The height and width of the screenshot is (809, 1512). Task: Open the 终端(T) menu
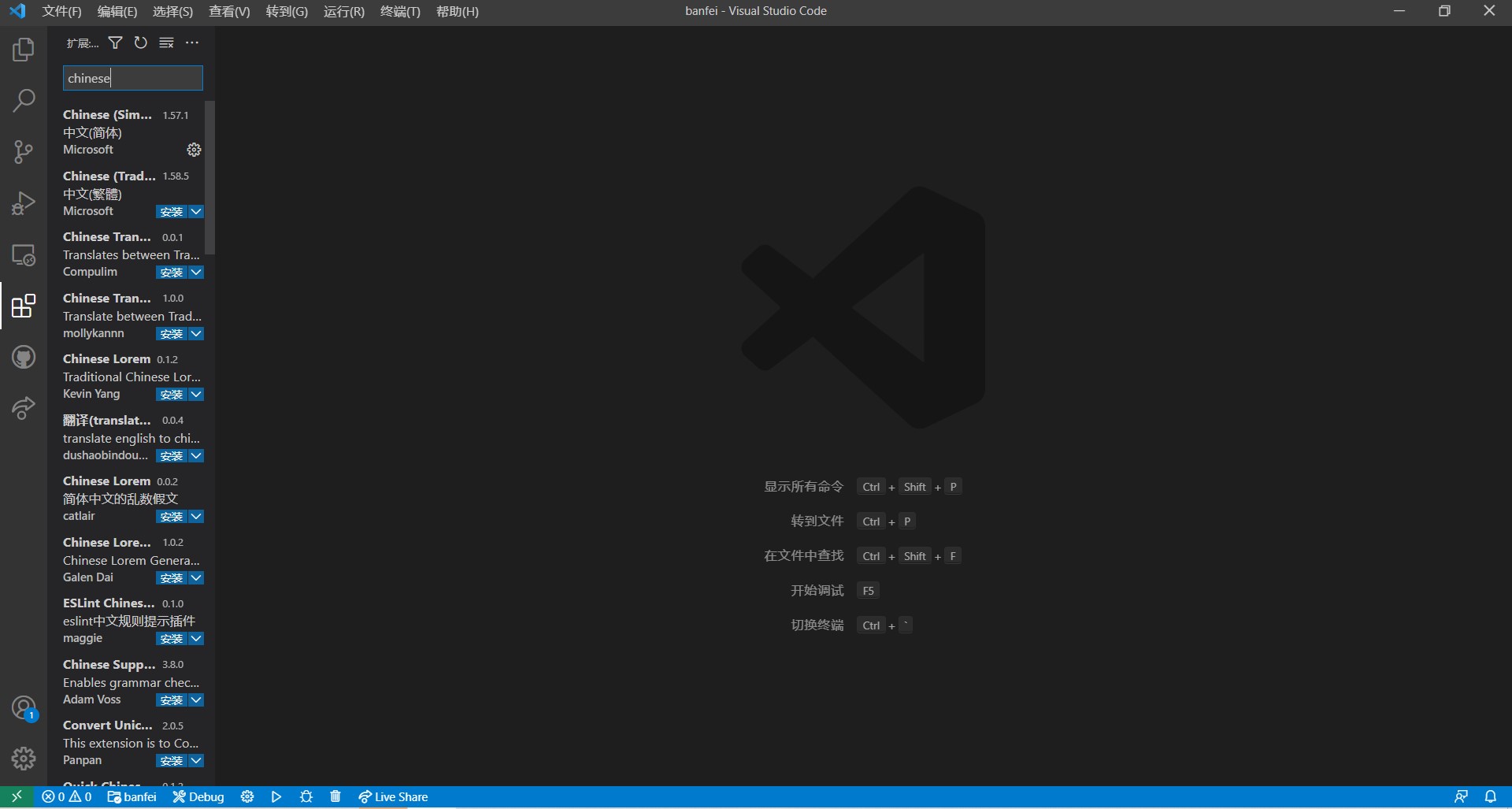coord(400,12)
